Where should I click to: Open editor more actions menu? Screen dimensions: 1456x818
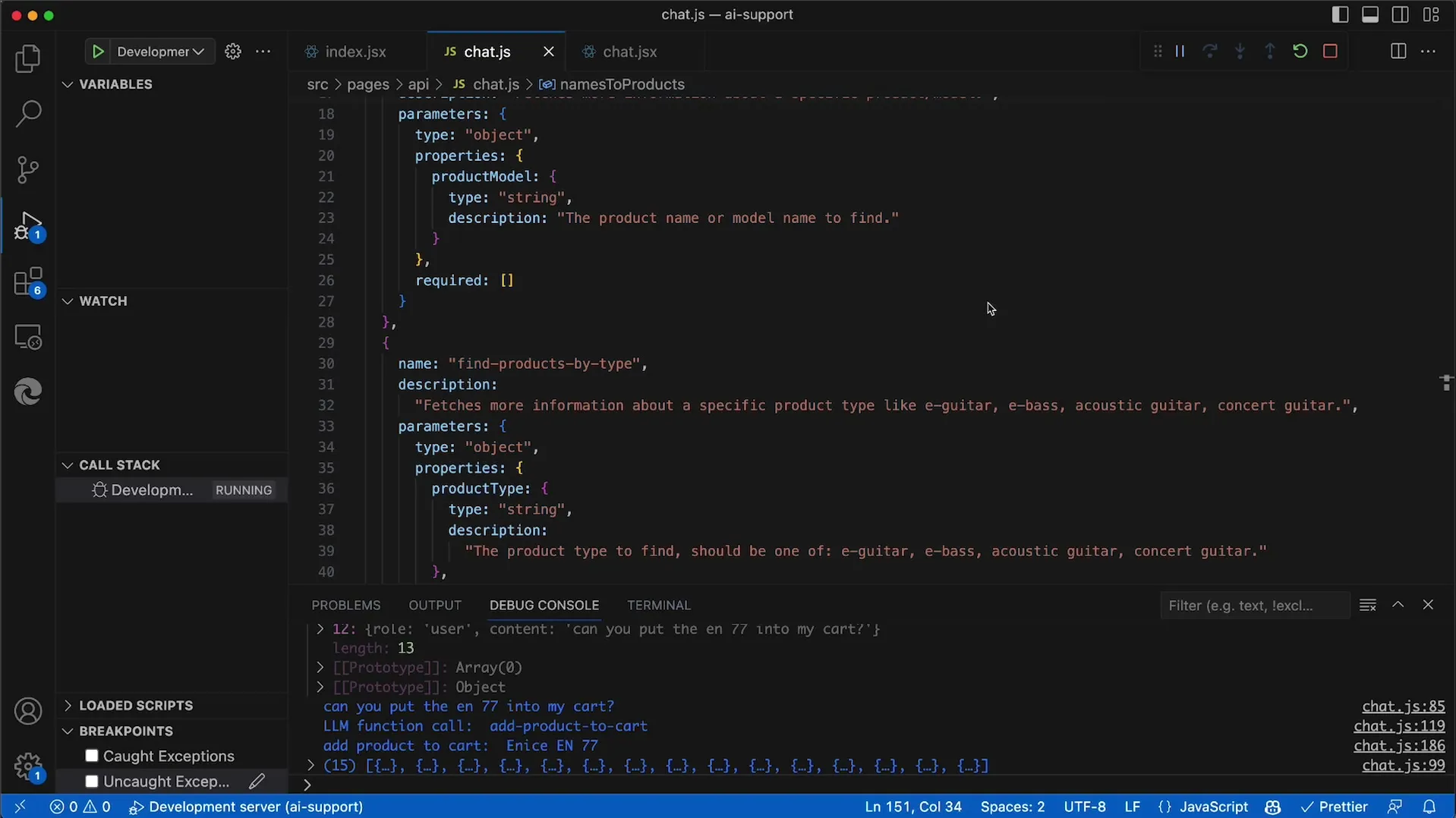[1428, 52]
